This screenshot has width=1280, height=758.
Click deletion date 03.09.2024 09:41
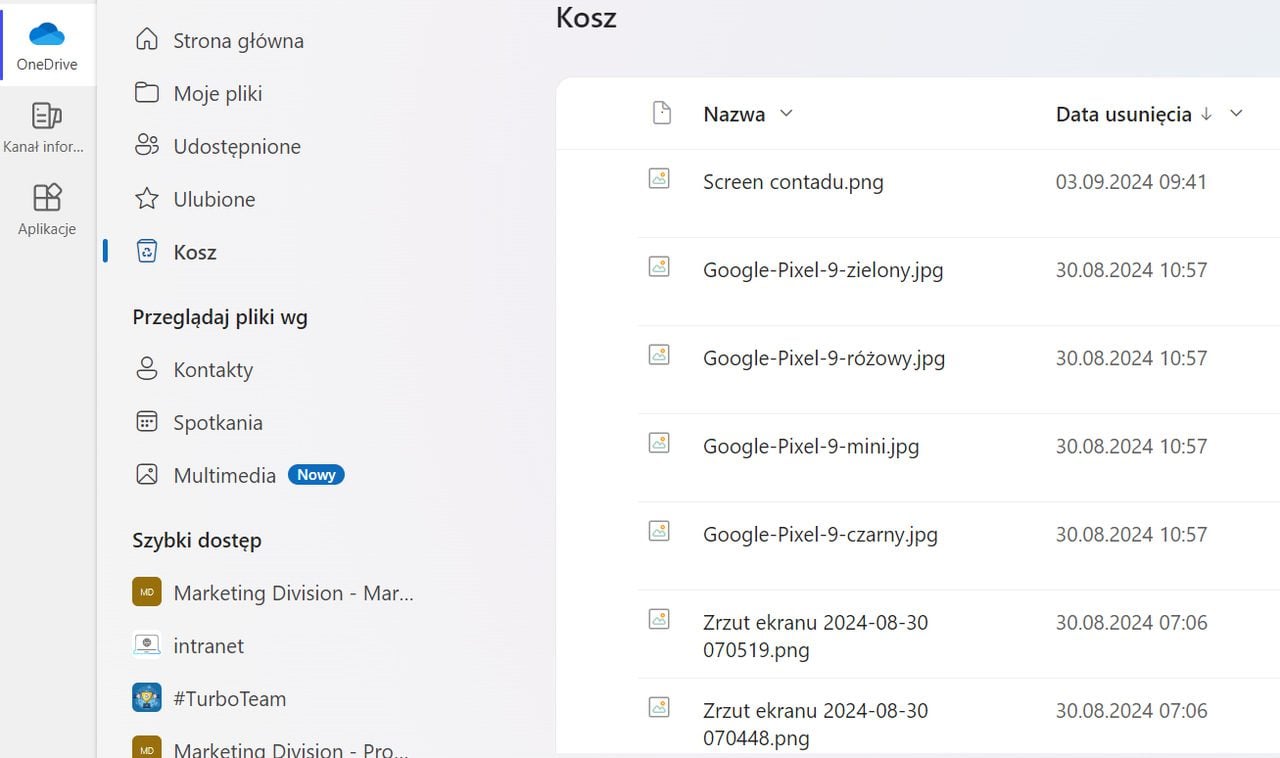1132,182
